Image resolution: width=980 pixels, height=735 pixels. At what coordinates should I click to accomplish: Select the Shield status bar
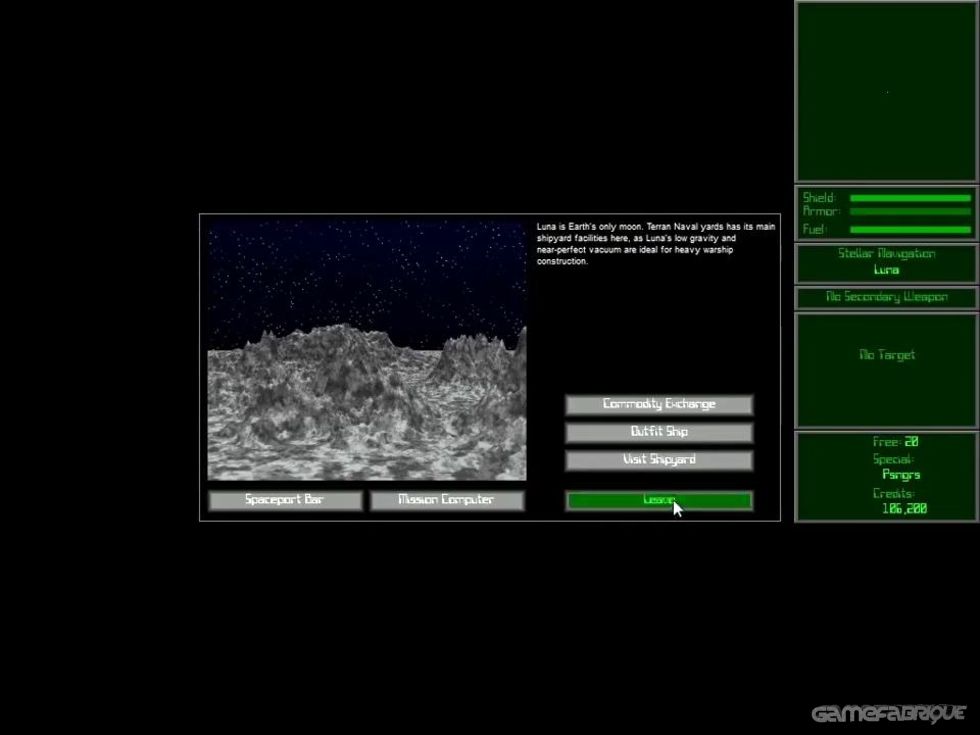911,198
